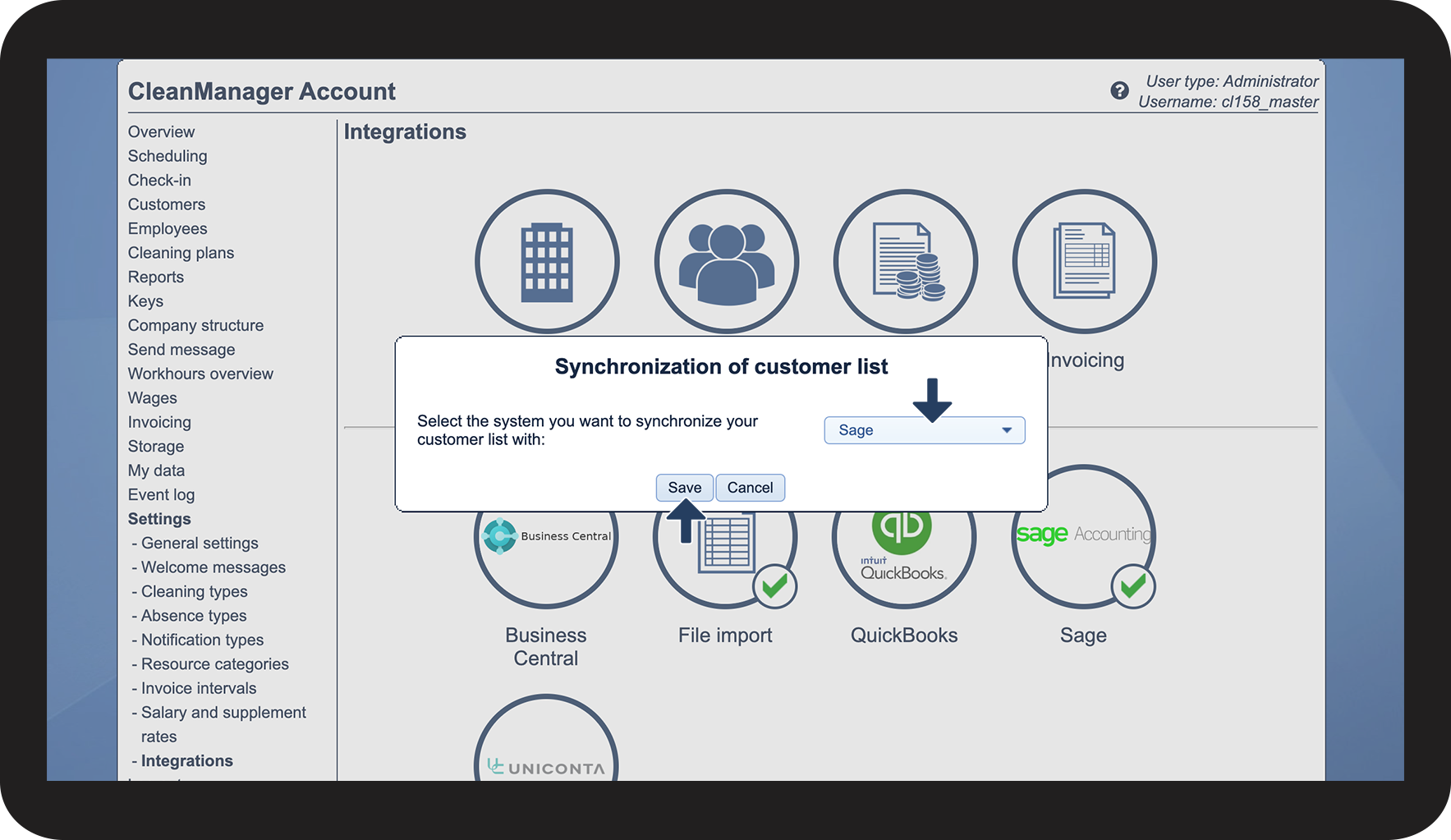The width and height of the screenshot is (1451, 840).
Task: Open Customers from the left menu
Action: 167,204
